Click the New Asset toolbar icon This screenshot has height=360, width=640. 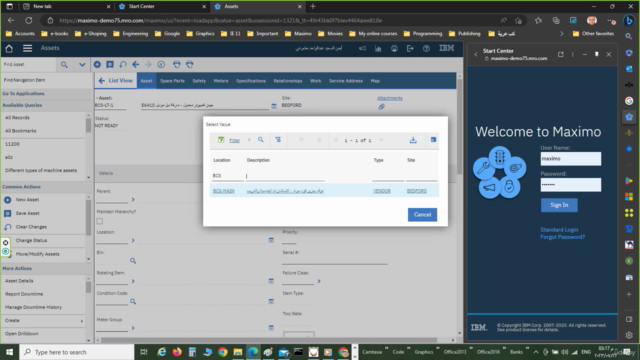coord(97,64)
